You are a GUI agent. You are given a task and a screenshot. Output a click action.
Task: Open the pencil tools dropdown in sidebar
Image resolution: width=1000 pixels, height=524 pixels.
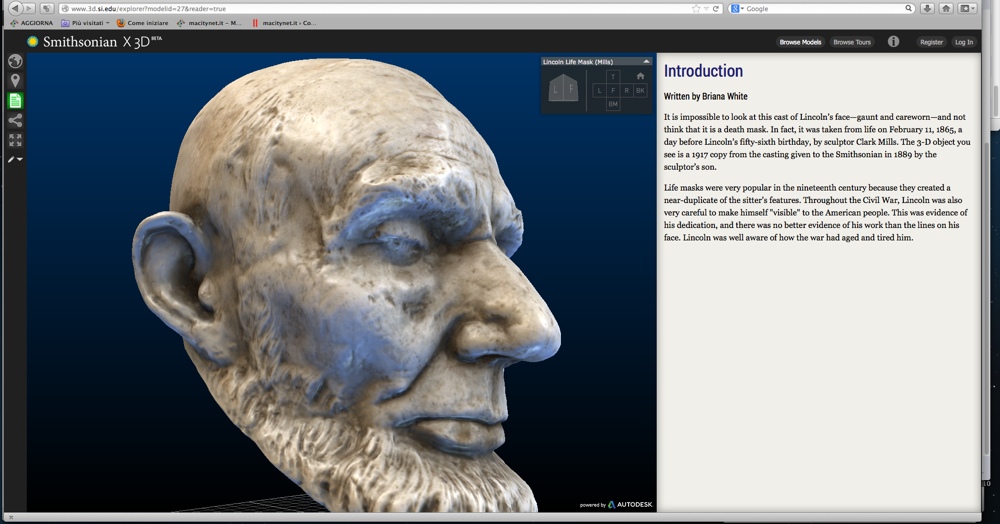click(15, 159)
